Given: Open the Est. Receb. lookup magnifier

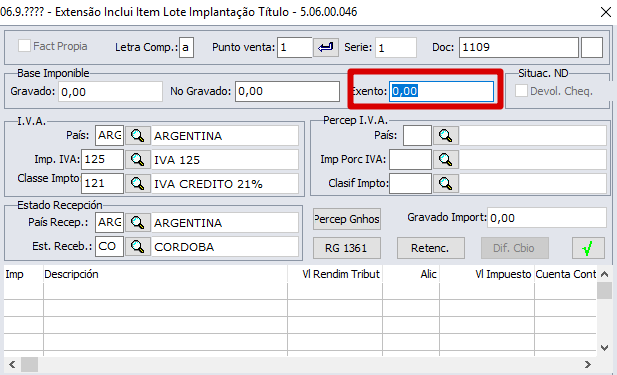Looking at the screenshot, I should tap(138, 247).
